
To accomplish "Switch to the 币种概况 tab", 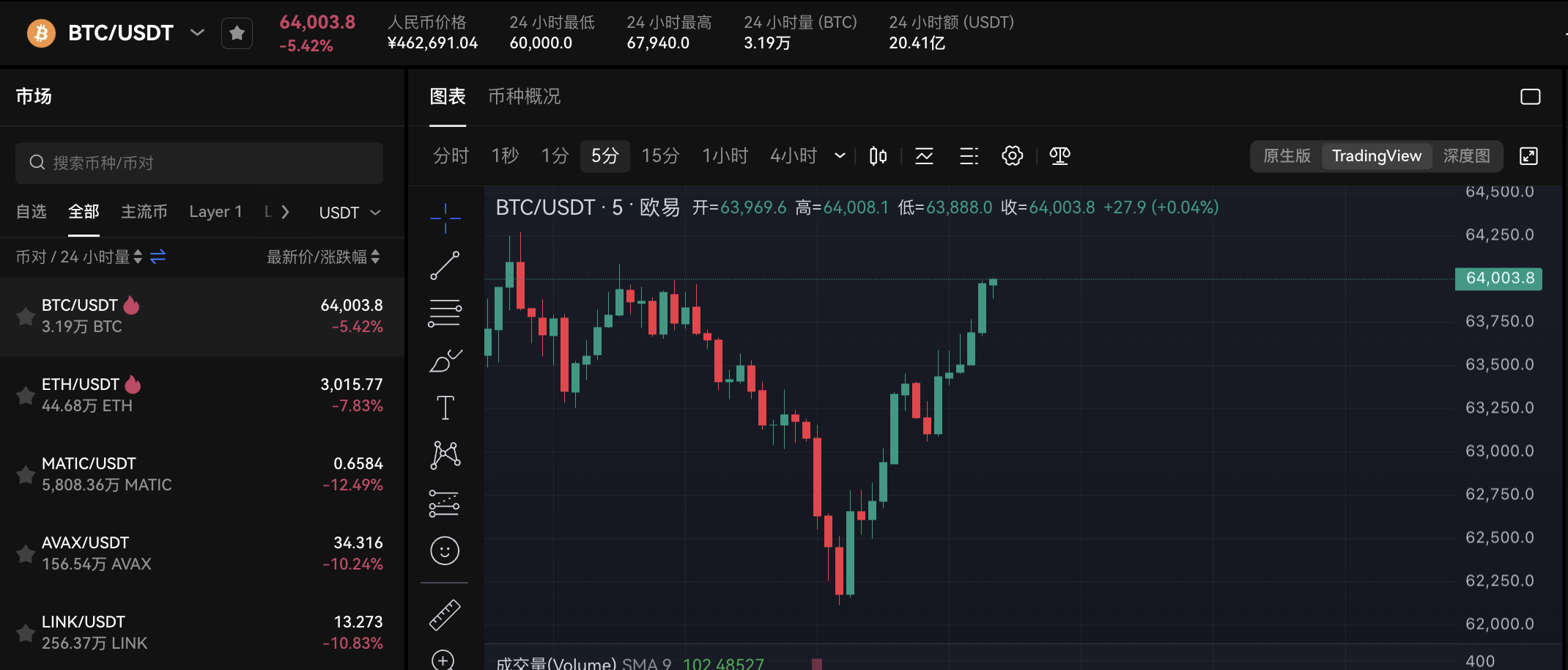I will [x=524, y=97].
